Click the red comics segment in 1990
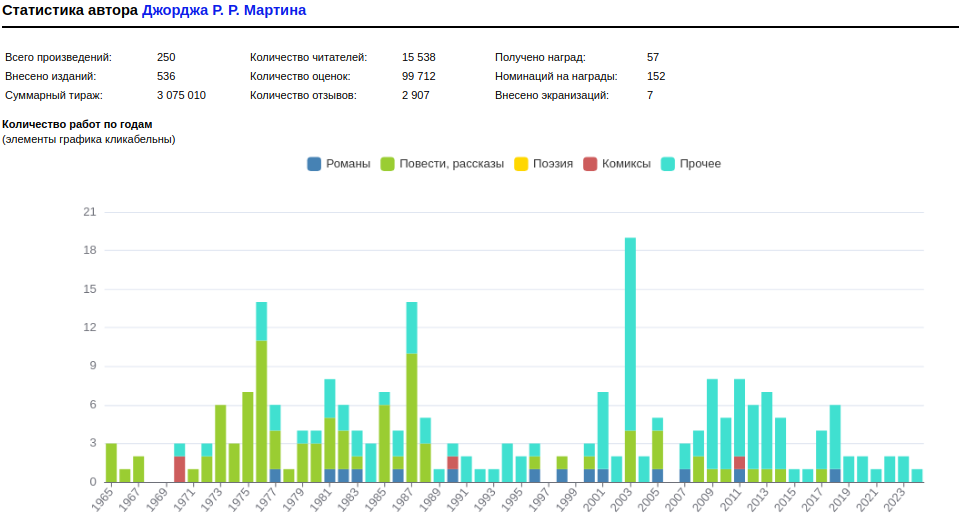 (x=453, y=463)
